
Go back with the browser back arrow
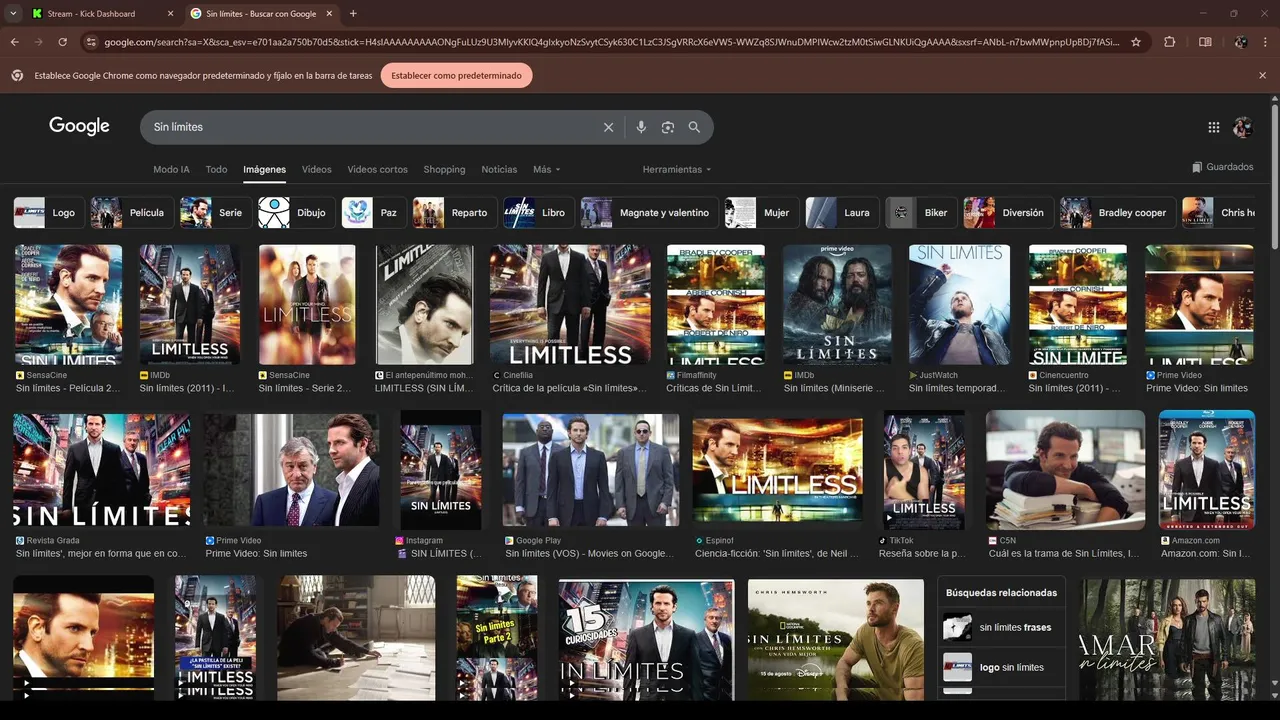(x=14, y=42)
